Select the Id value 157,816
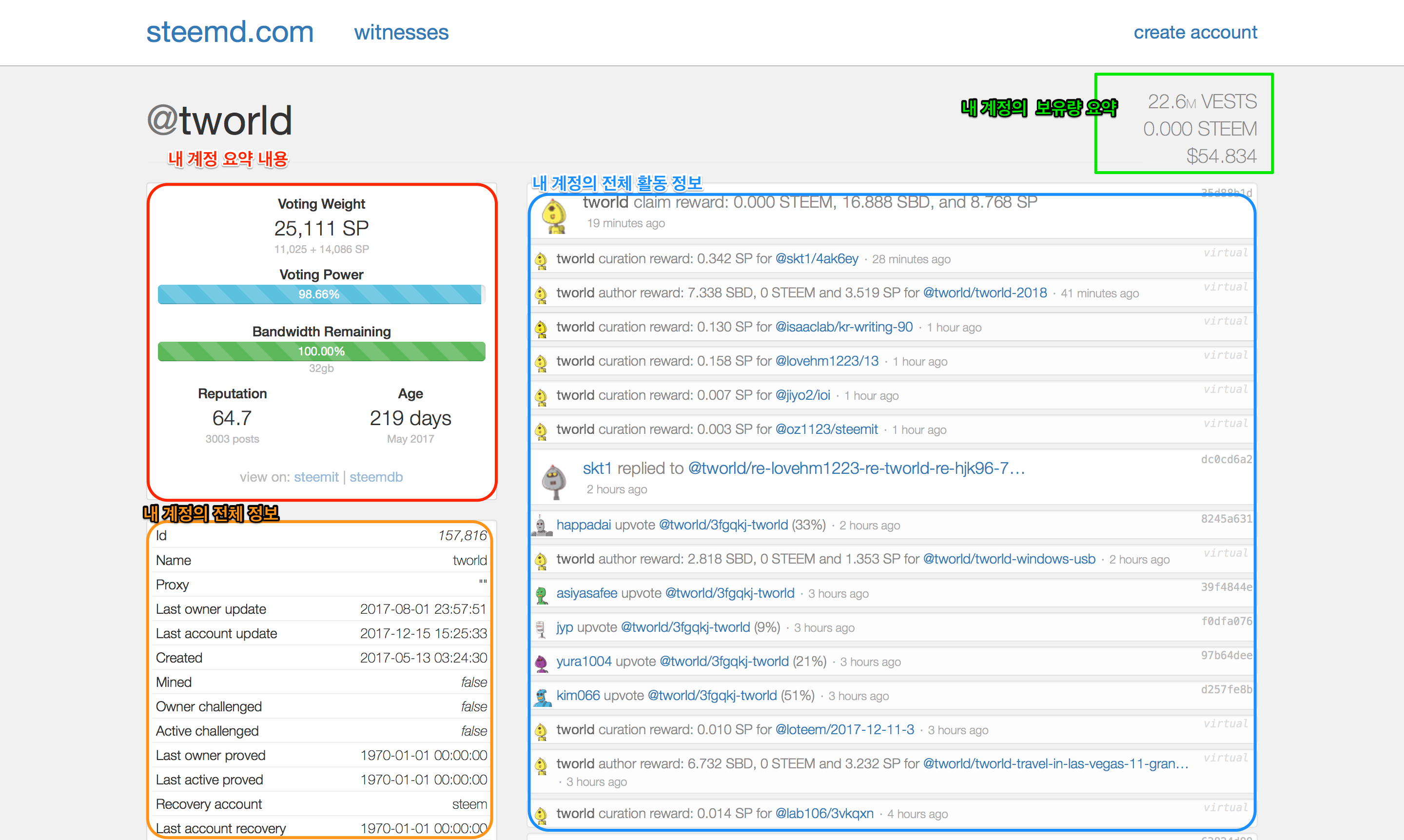Viewport: 1404px width, 840px height. 462,535
